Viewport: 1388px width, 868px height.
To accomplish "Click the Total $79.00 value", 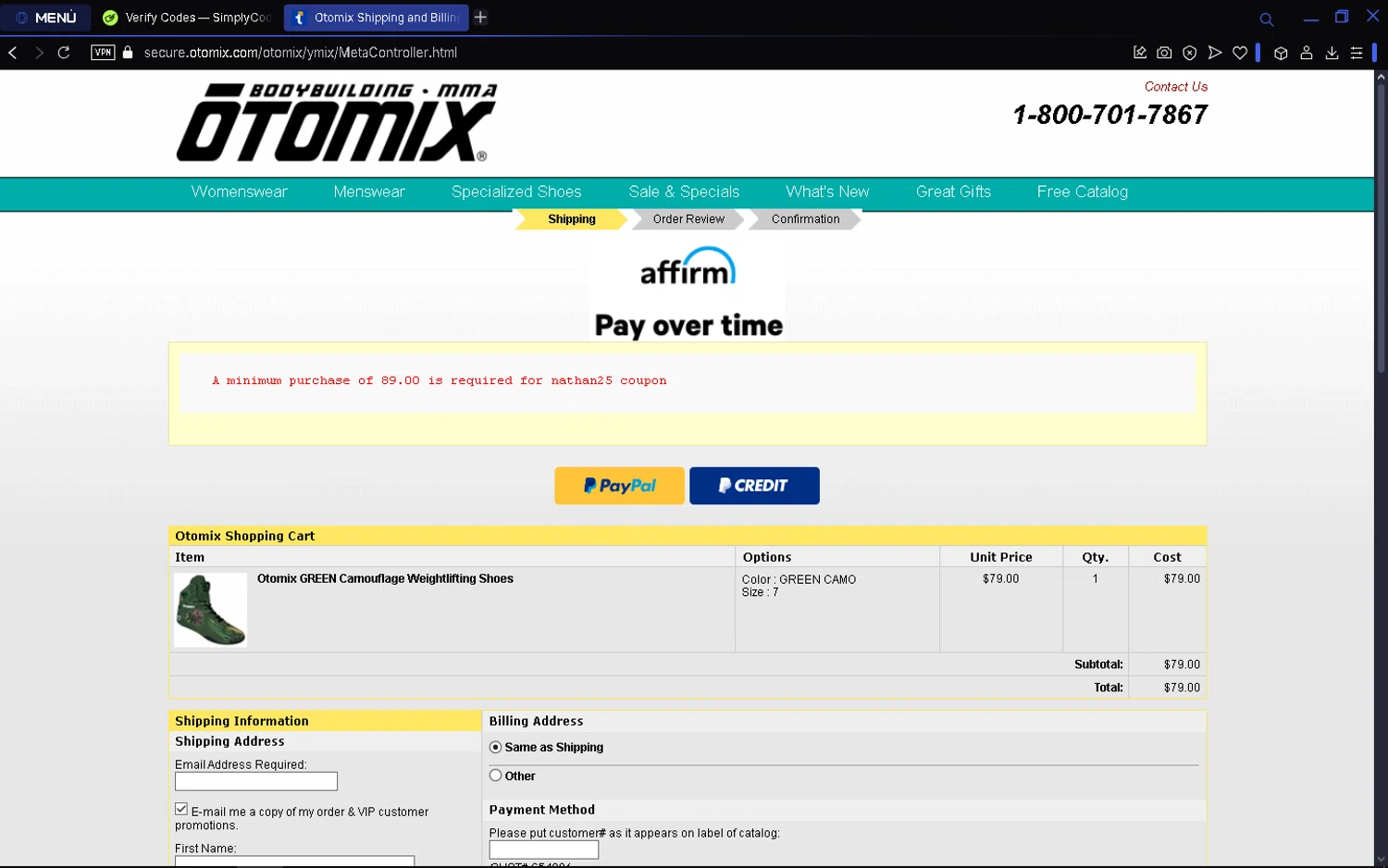I will click(x=1182, y=688).
